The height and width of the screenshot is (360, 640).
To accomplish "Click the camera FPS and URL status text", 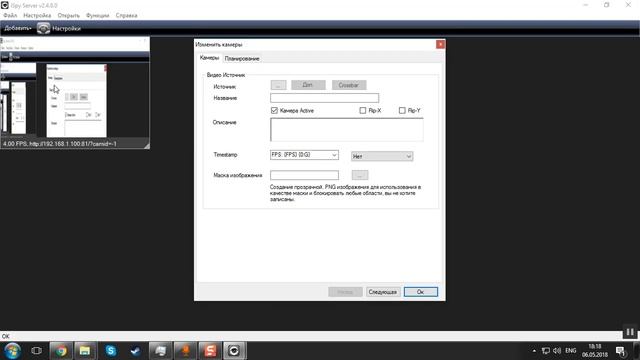I will (60, 144).
